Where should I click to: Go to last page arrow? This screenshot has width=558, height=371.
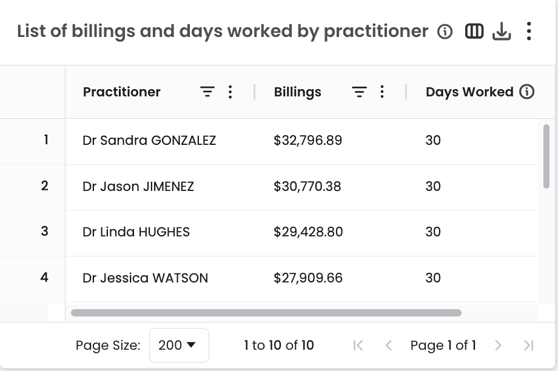click(x=528, y=345)
